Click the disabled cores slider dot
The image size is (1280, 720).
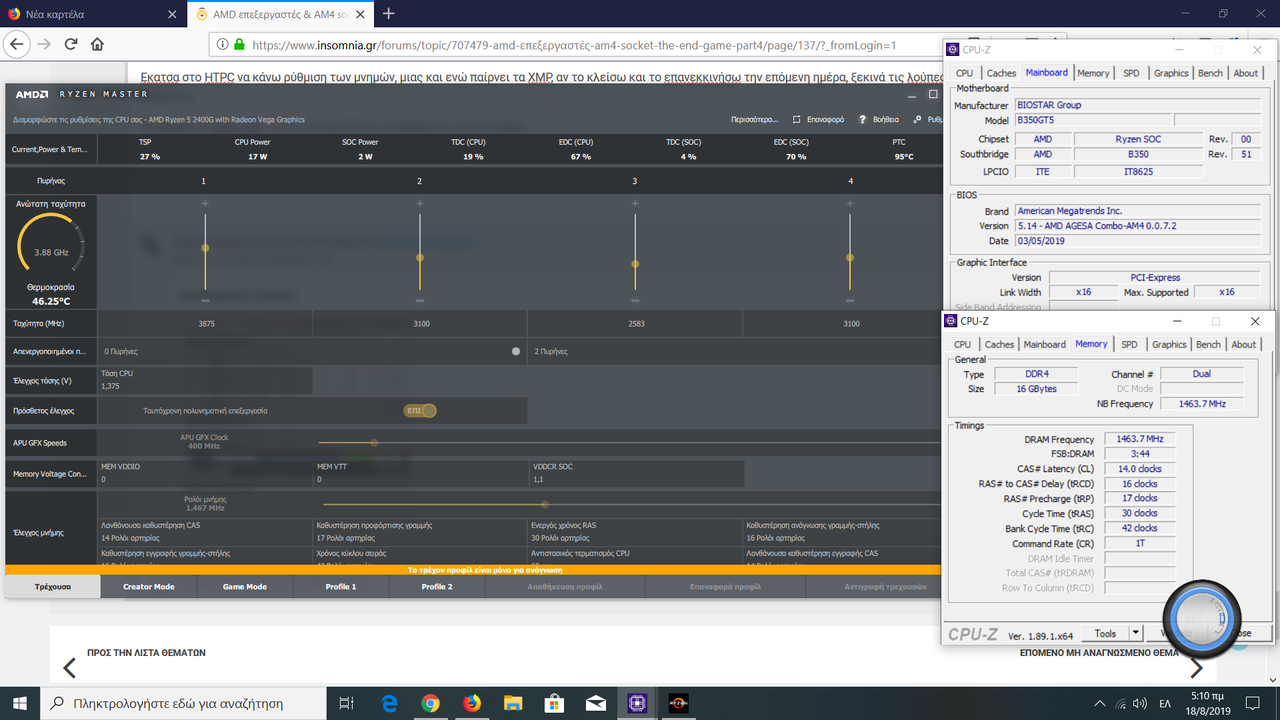click(x=516, y=352)
